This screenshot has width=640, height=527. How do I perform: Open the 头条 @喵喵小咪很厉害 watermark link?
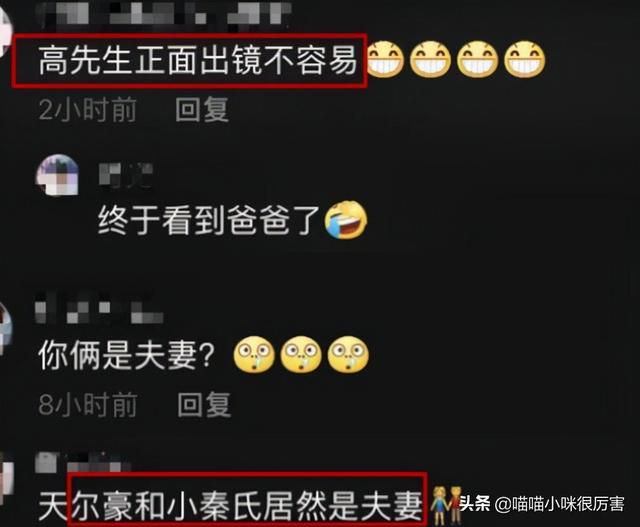click(x=542, y=504)
